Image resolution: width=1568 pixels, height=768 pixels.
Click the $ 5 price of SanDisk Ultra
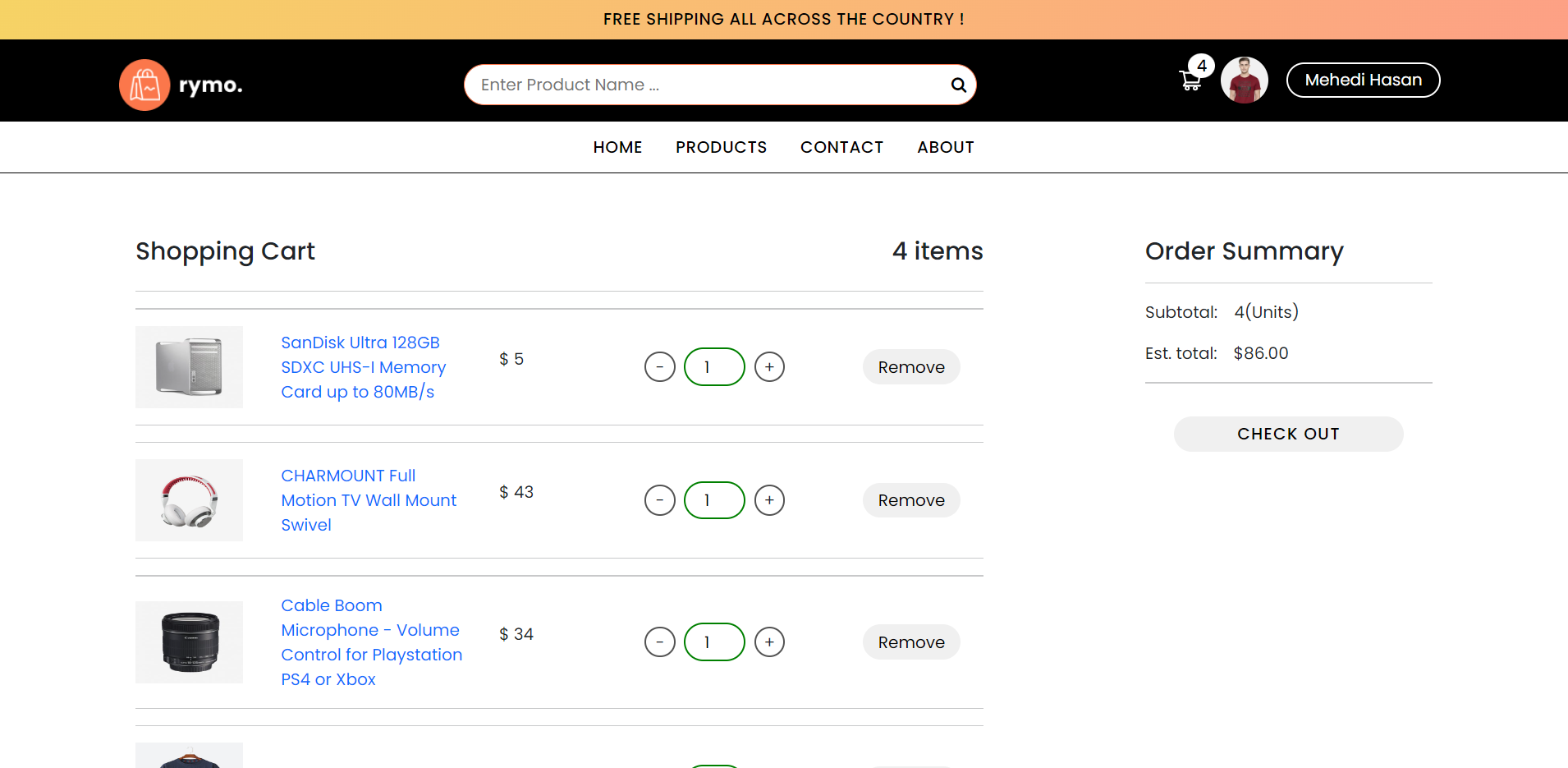pos(511,359)
